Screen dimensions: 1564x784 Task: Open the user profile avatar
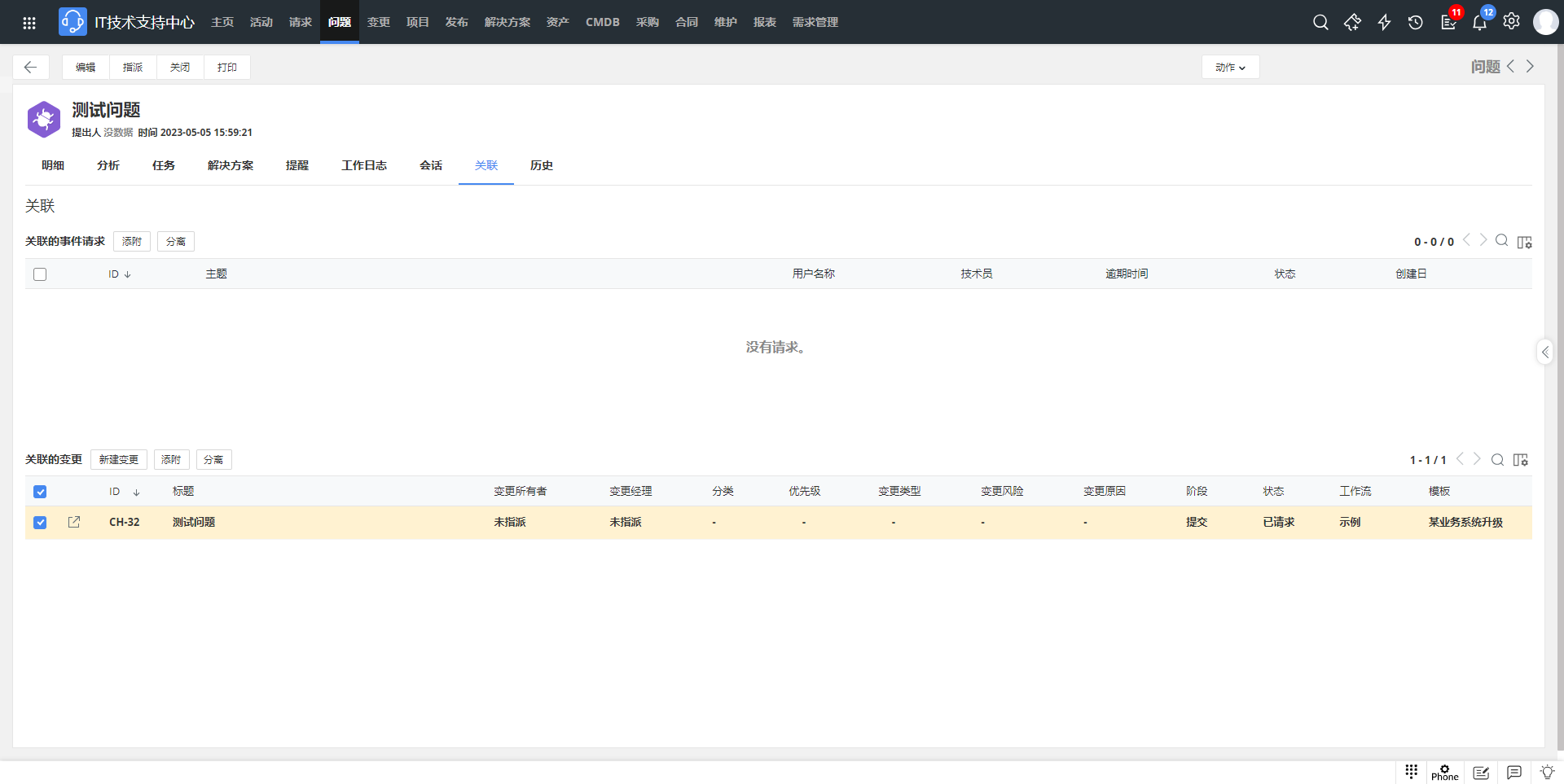pos(1545,22)
